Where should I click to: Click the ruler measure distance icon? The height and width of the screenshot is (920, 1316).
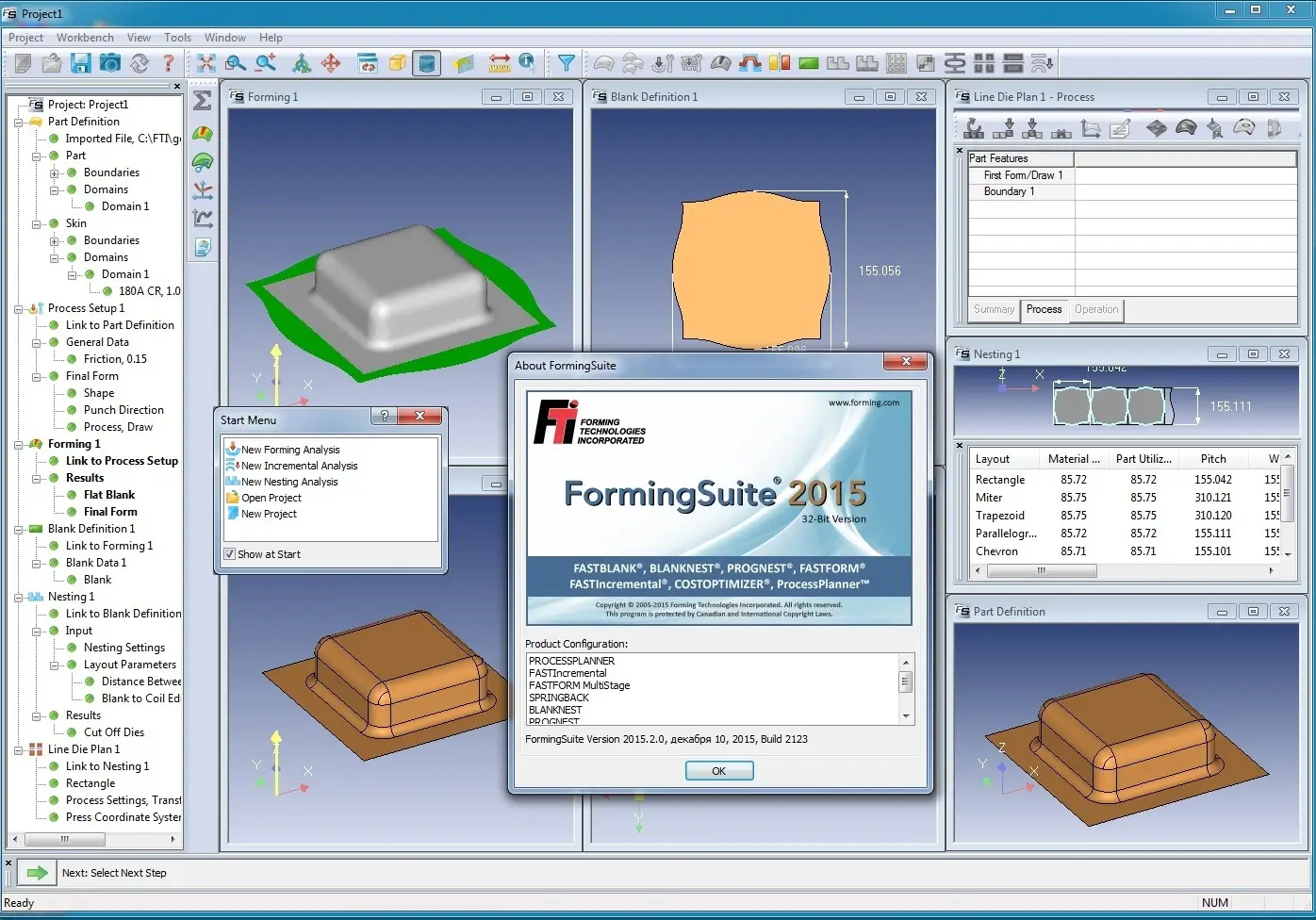(x=500, y=63)
